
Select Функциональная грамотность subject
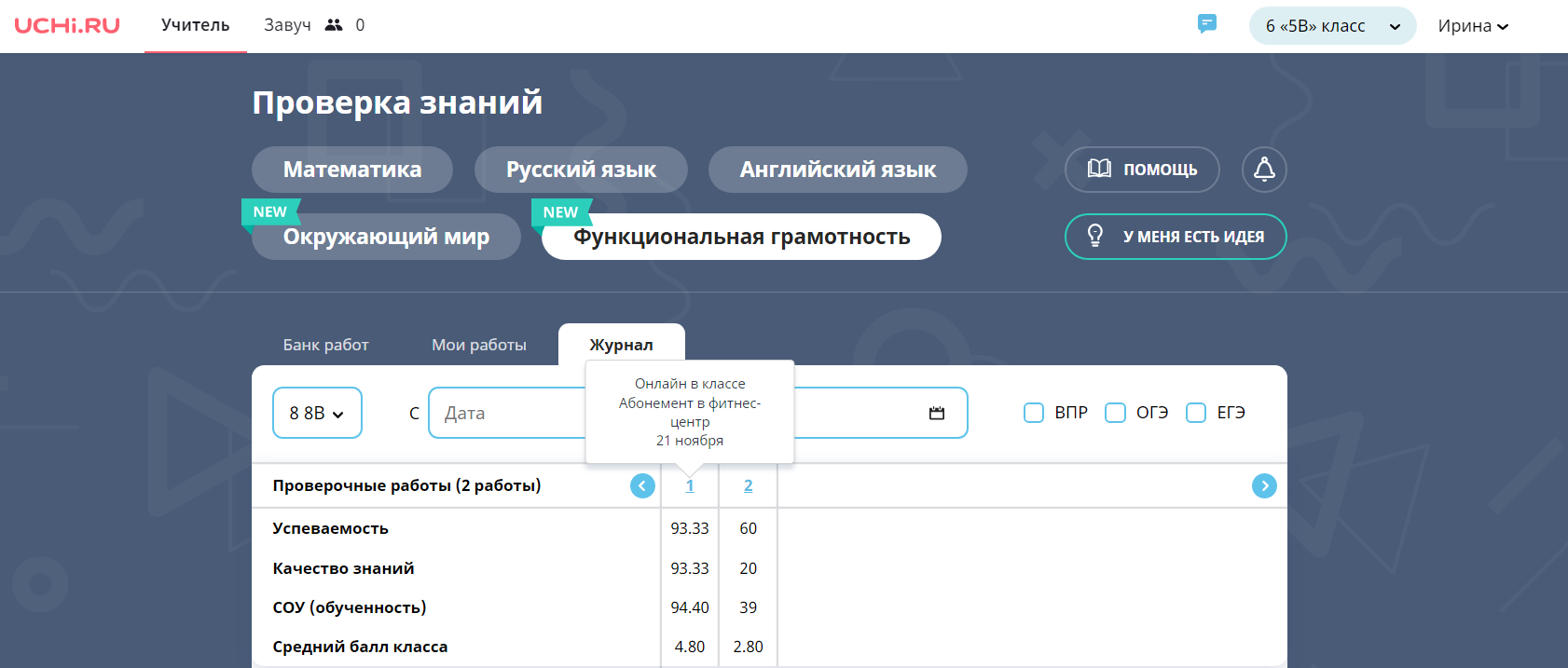coord(741,237)
